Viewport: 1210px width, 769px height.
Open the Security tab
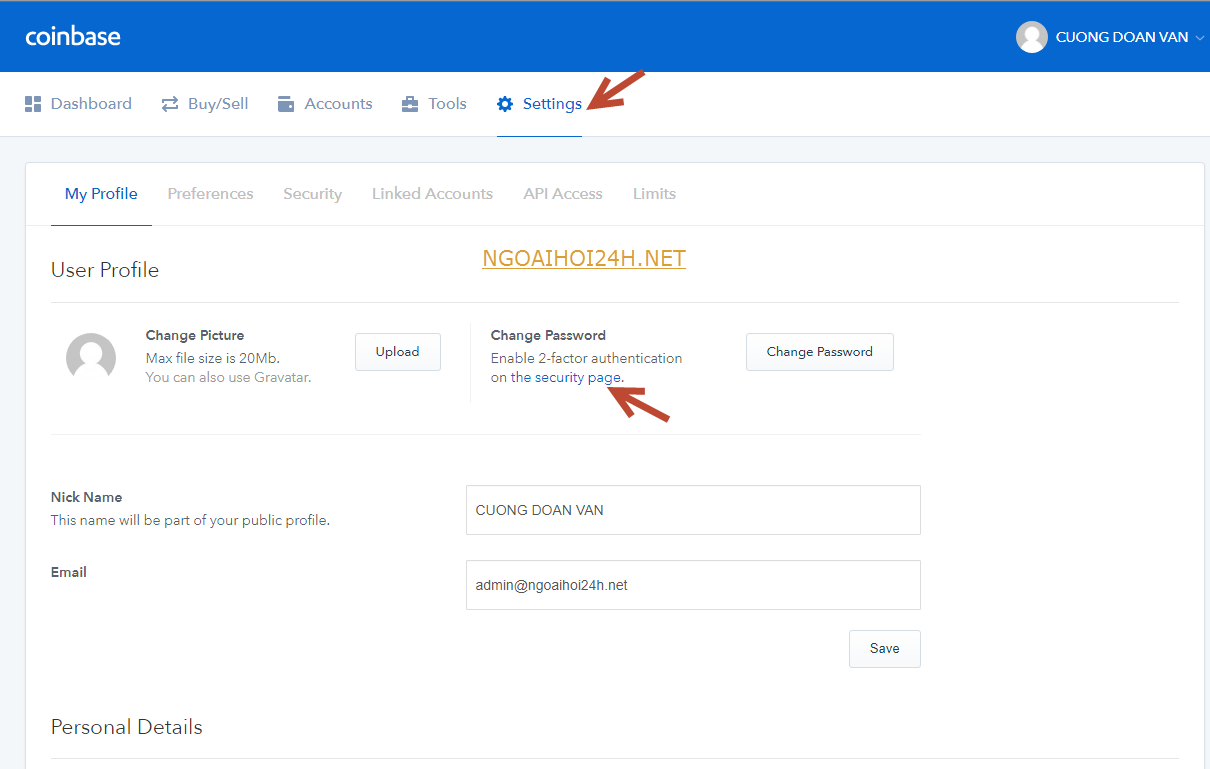[312, 194]
